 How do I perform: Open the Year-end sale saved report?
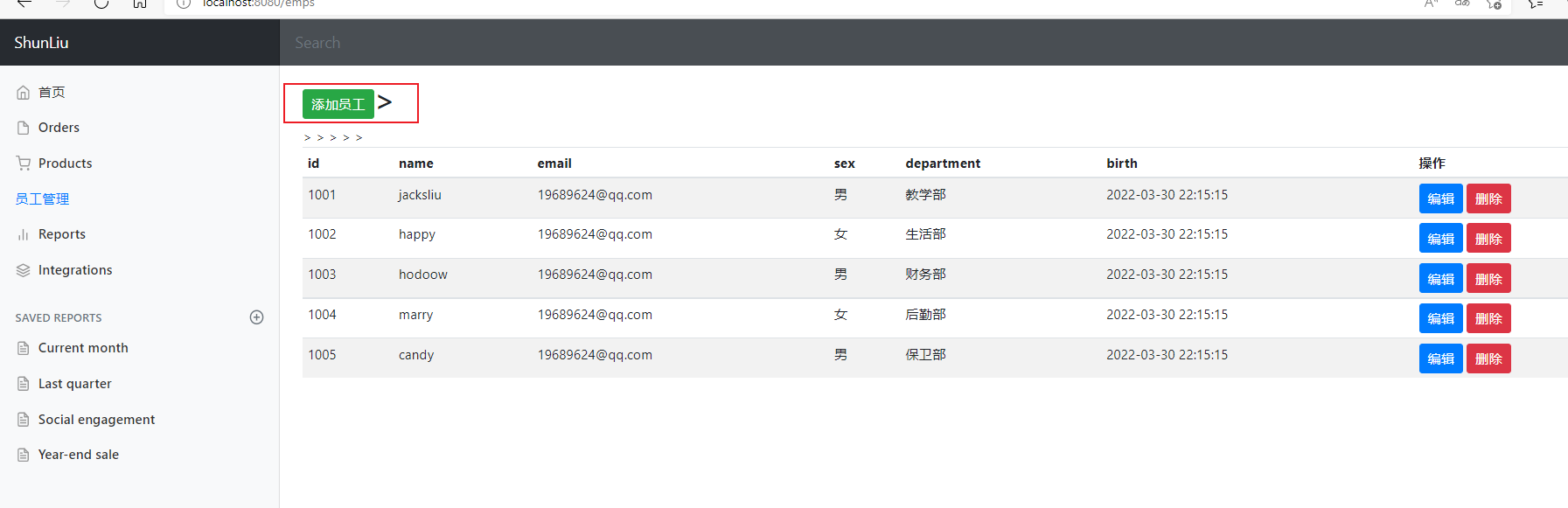click(79, 455)
